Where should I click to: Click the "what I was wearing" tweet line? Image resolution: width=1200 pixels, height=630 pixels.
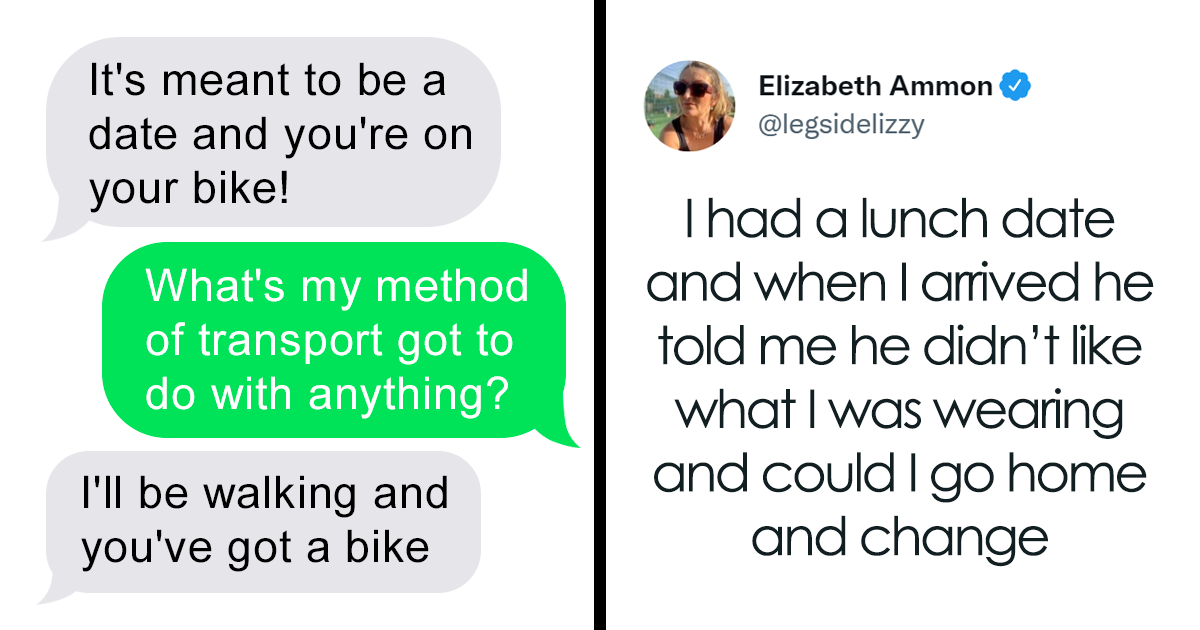point(900,411)
